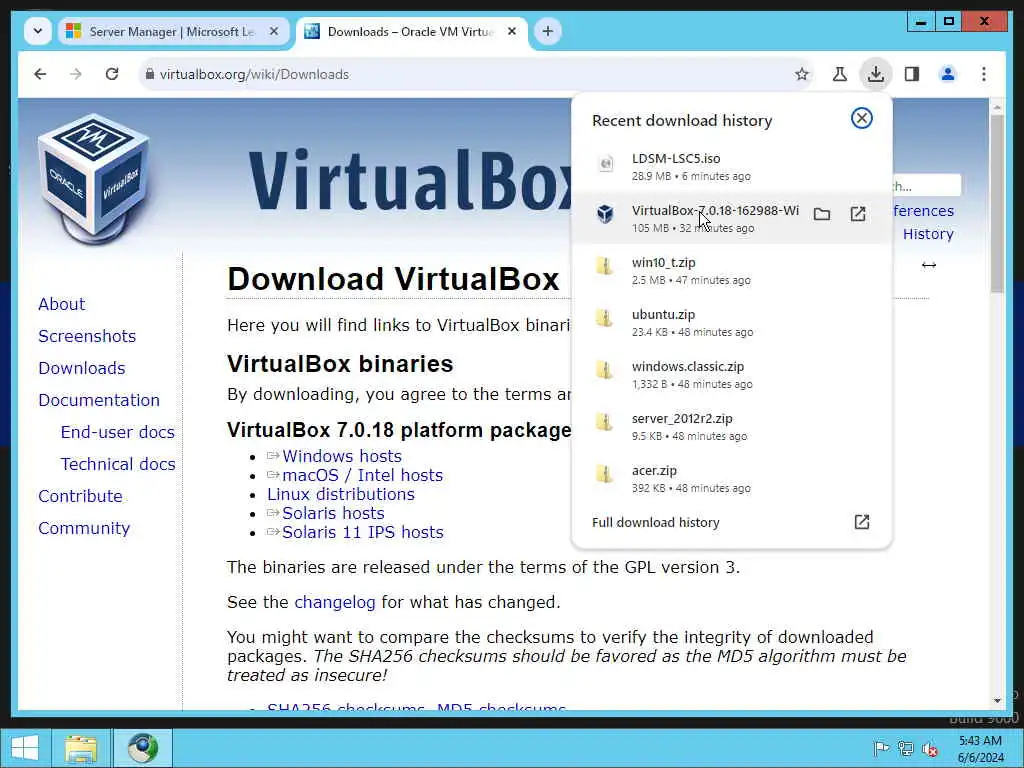Screen dimensions: 1024x768
Task: Click the win10_t.zip archive icon
Action: (605, 266)
